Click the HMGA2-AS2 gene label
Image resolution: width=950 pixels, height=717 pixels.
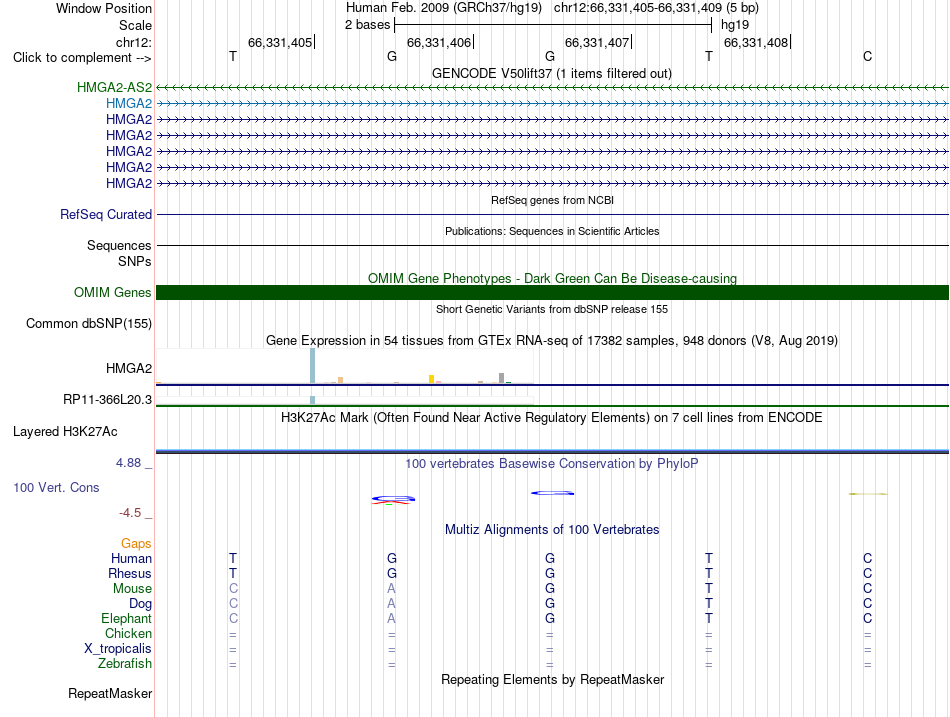[115, 87]
